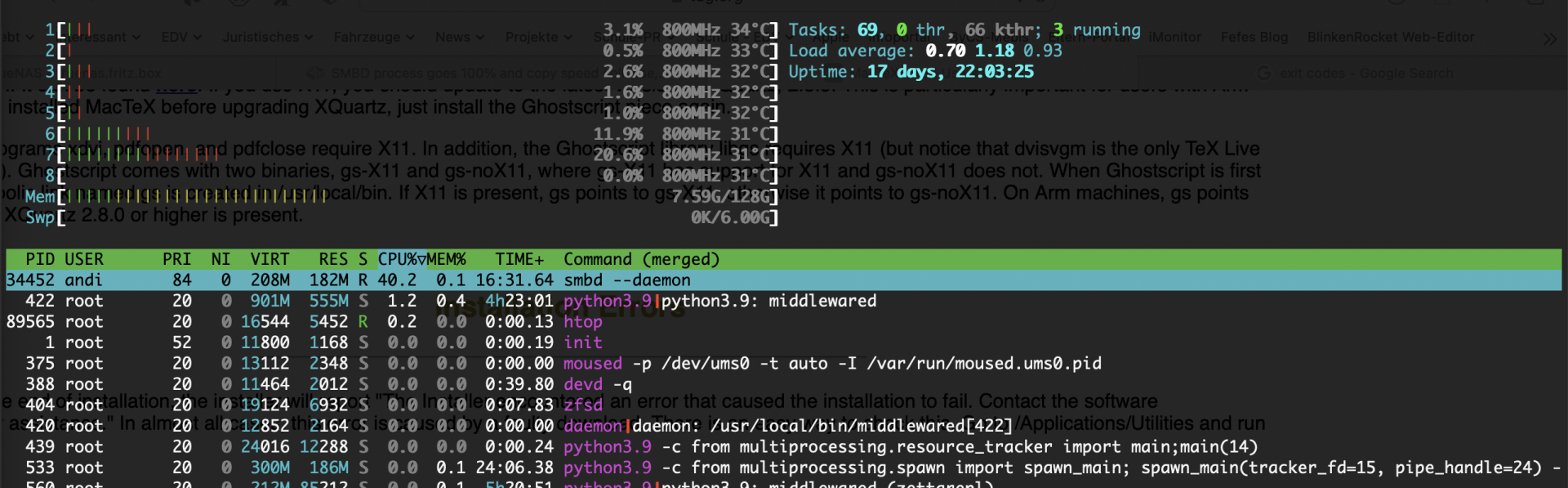Click the Command (merged) column header

click(x=641, y=260)
